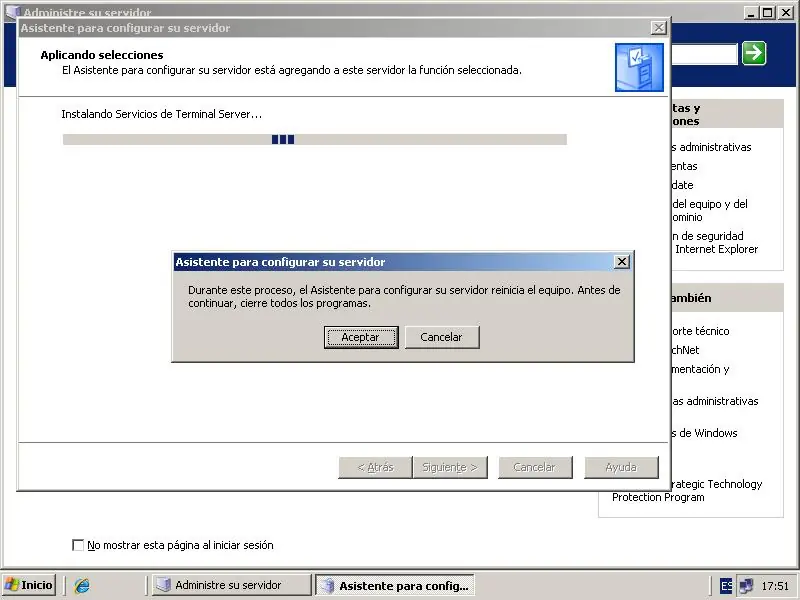Open 'orte técnico' link in the sidebar
The height and width of the screenshot is (600, 800).
701,331
